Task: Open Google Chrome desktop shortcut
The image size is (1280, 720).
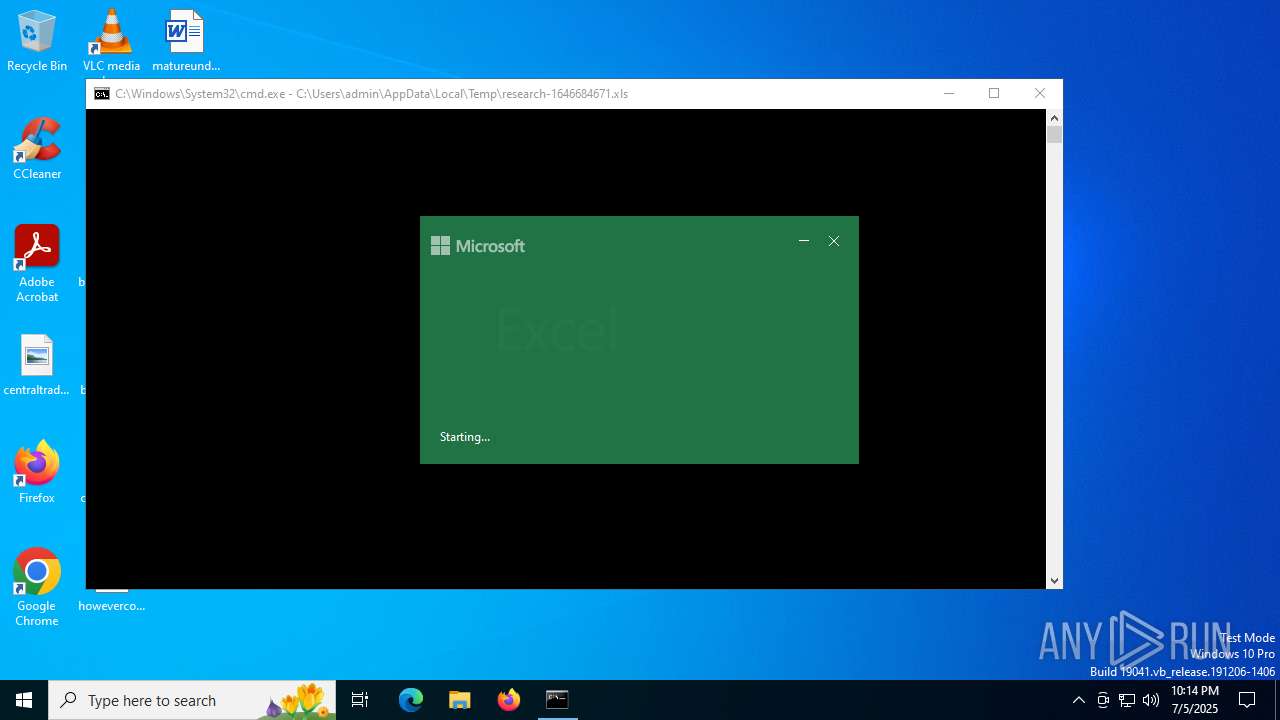Action: coord(37,588)
